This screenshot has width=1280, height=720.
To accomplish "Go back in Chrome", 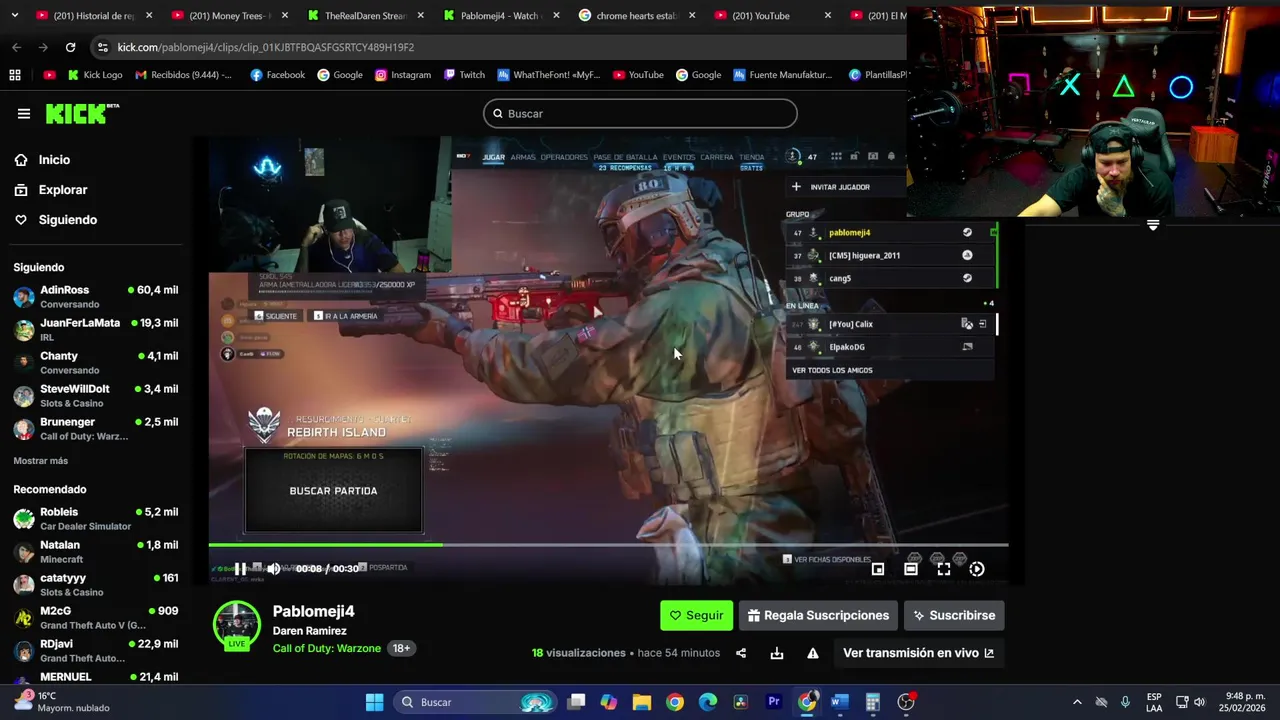I will click(16, 47).
